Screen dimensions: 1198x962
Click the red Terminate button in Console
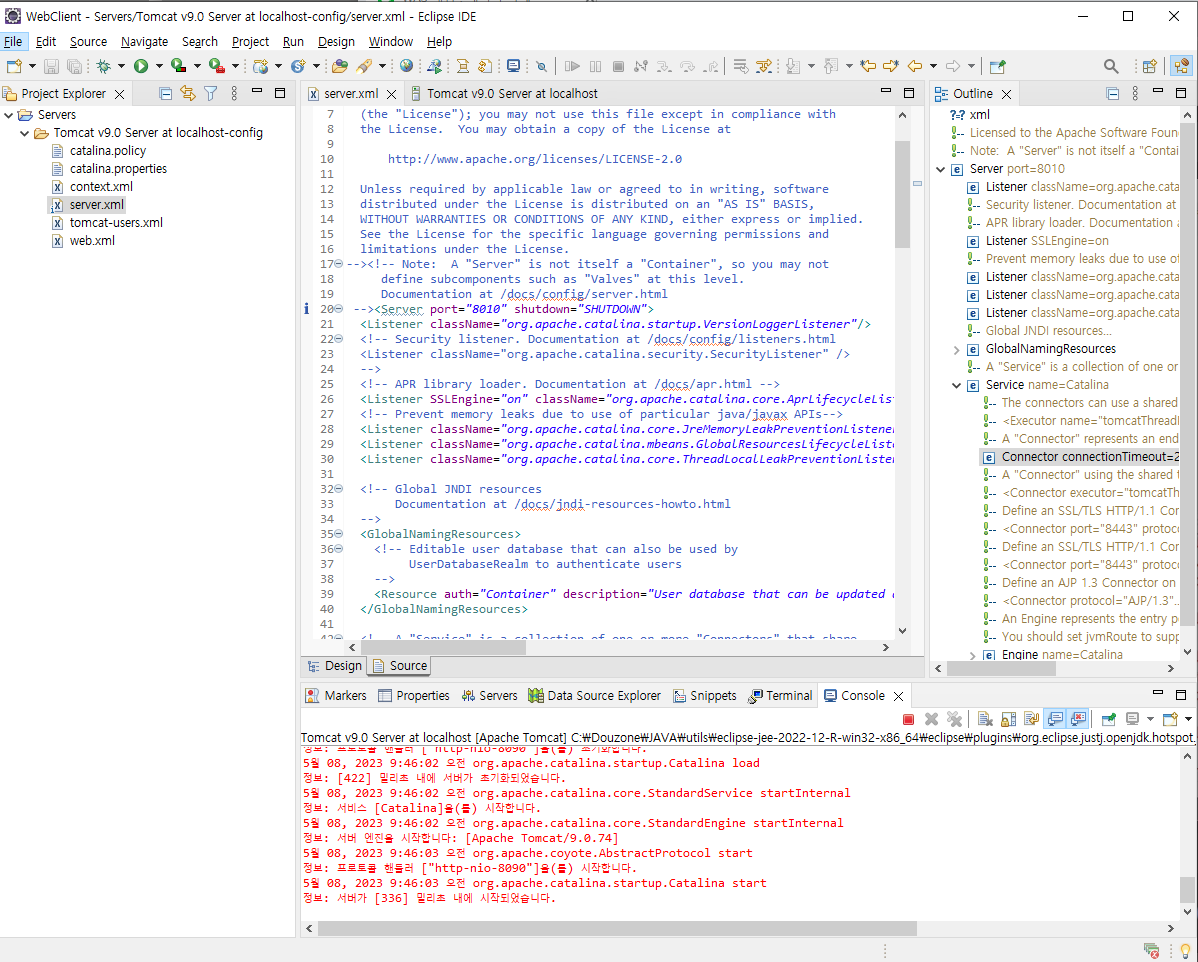coord(908,719)
